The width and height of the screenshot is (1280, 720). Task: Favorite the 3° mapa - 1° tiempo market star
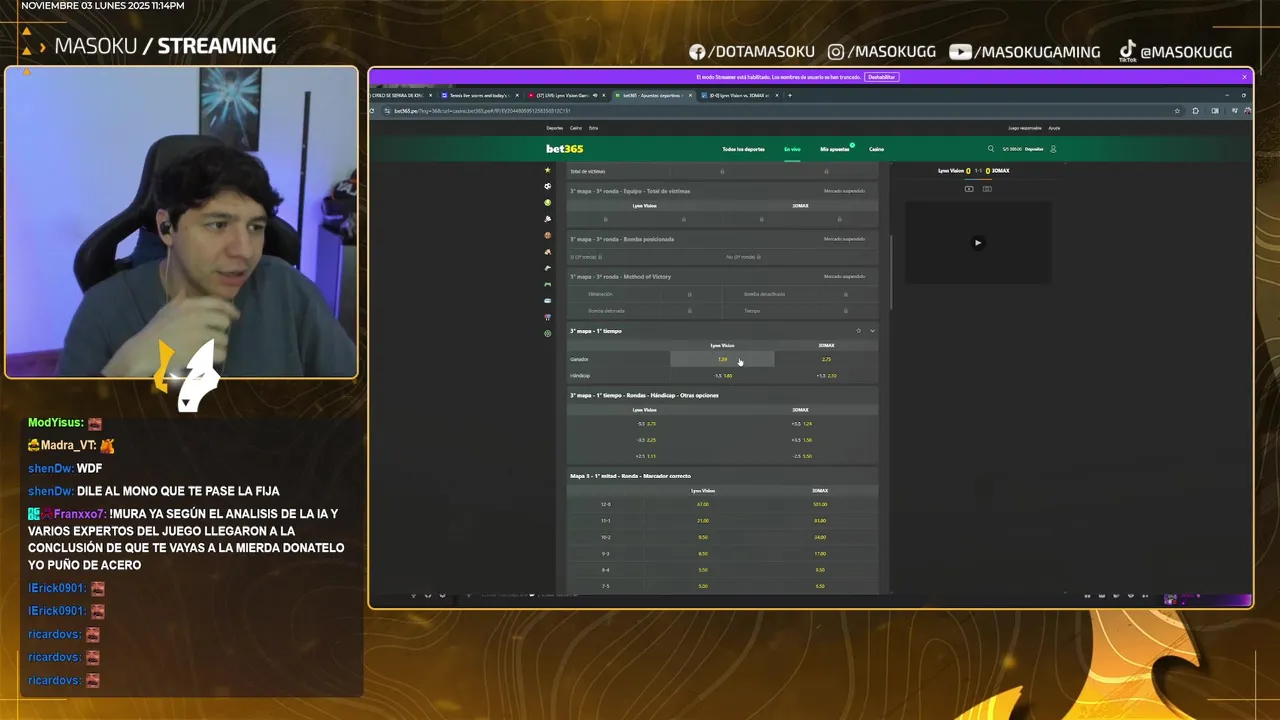coord(858,331)
